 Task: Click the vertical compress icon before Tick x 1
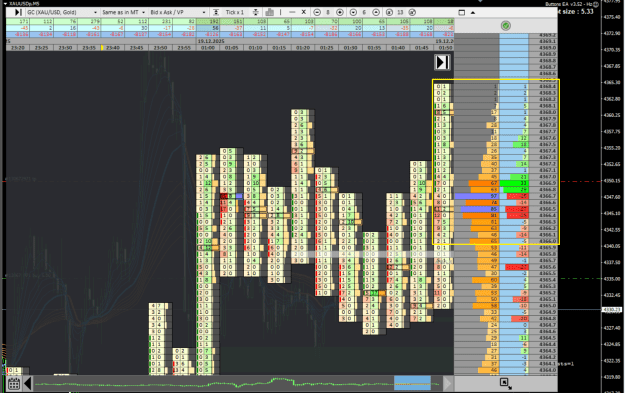point(216,12)
